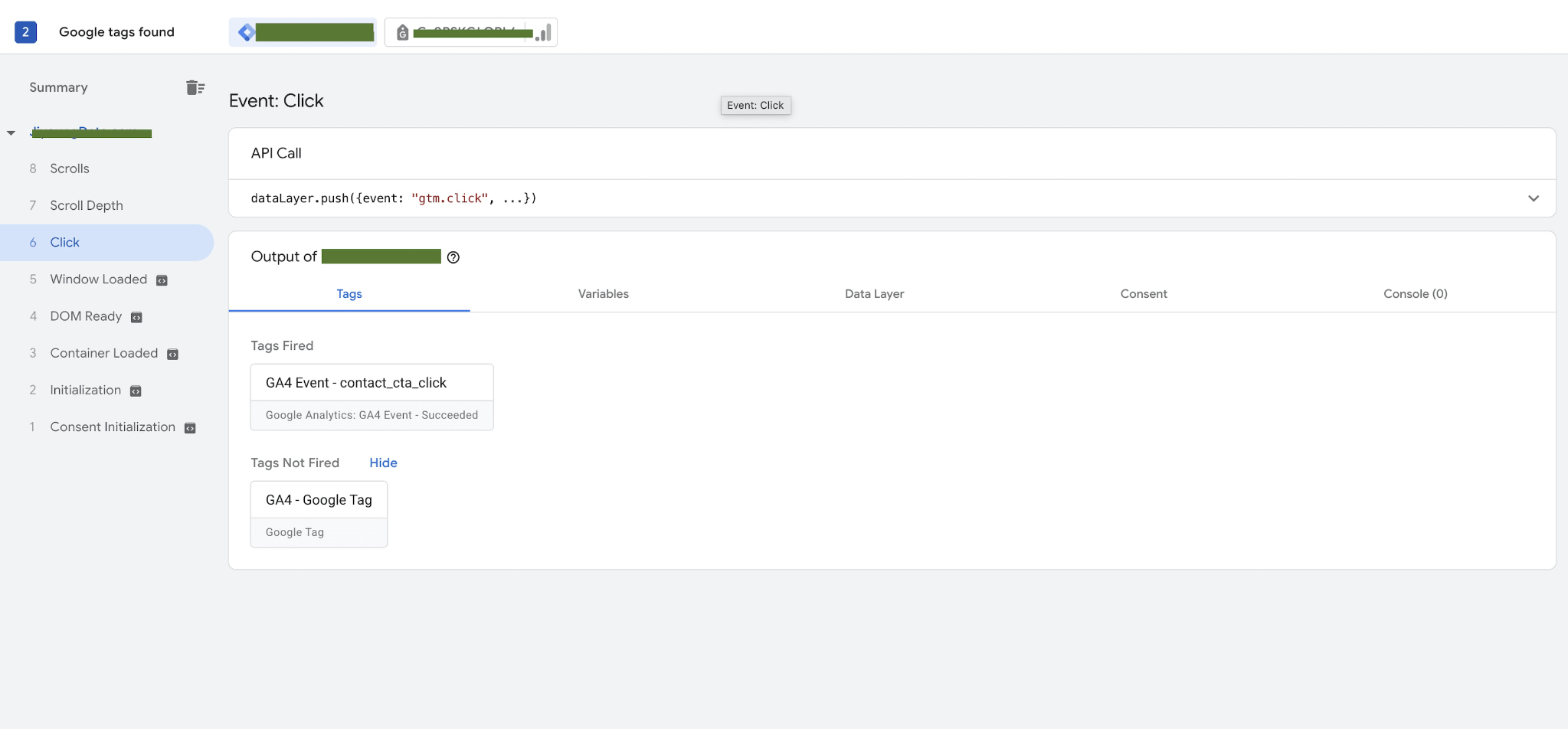Screen dimensions: 1568x729
Task: Select event 6 Click
Action: (x=106, y=242)
